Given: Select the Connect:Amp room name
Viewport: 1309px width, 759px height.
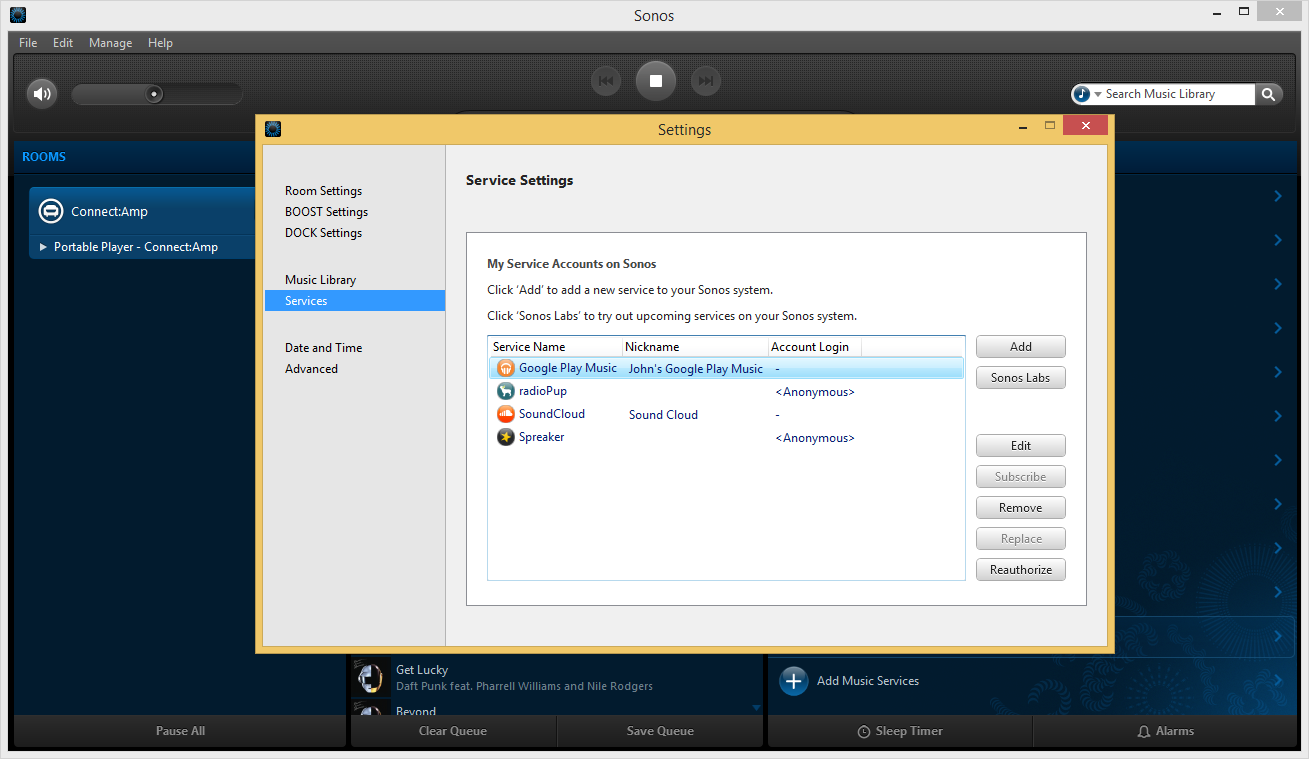Looking at the screenshot, I should 109,212.
